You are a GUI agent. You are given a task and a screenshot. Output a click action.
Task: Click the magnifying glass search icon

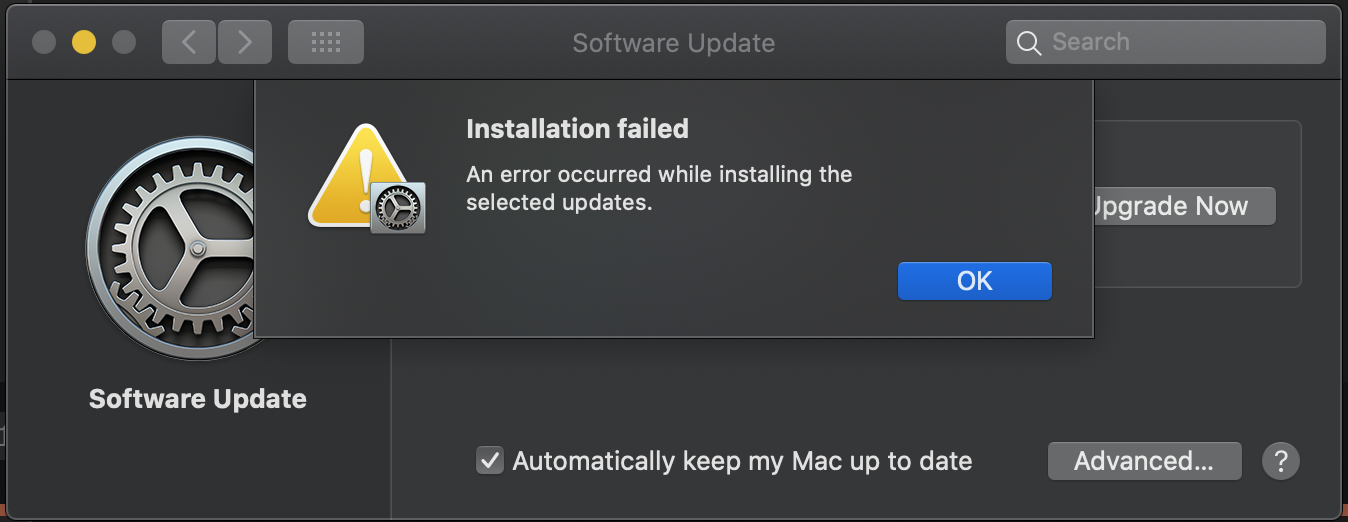(1028, 42)
